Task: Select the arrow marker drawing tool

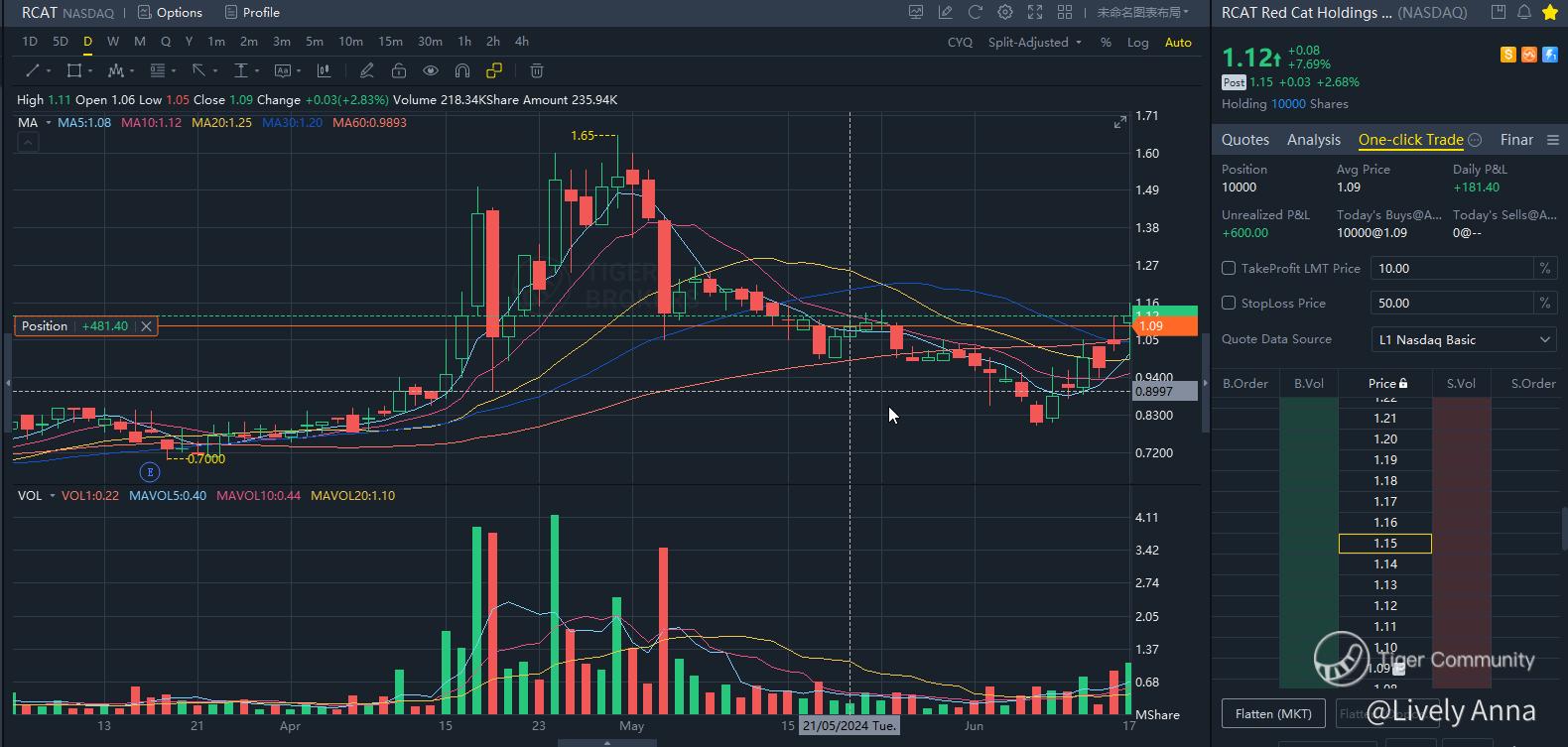Action: pos(198,70)
